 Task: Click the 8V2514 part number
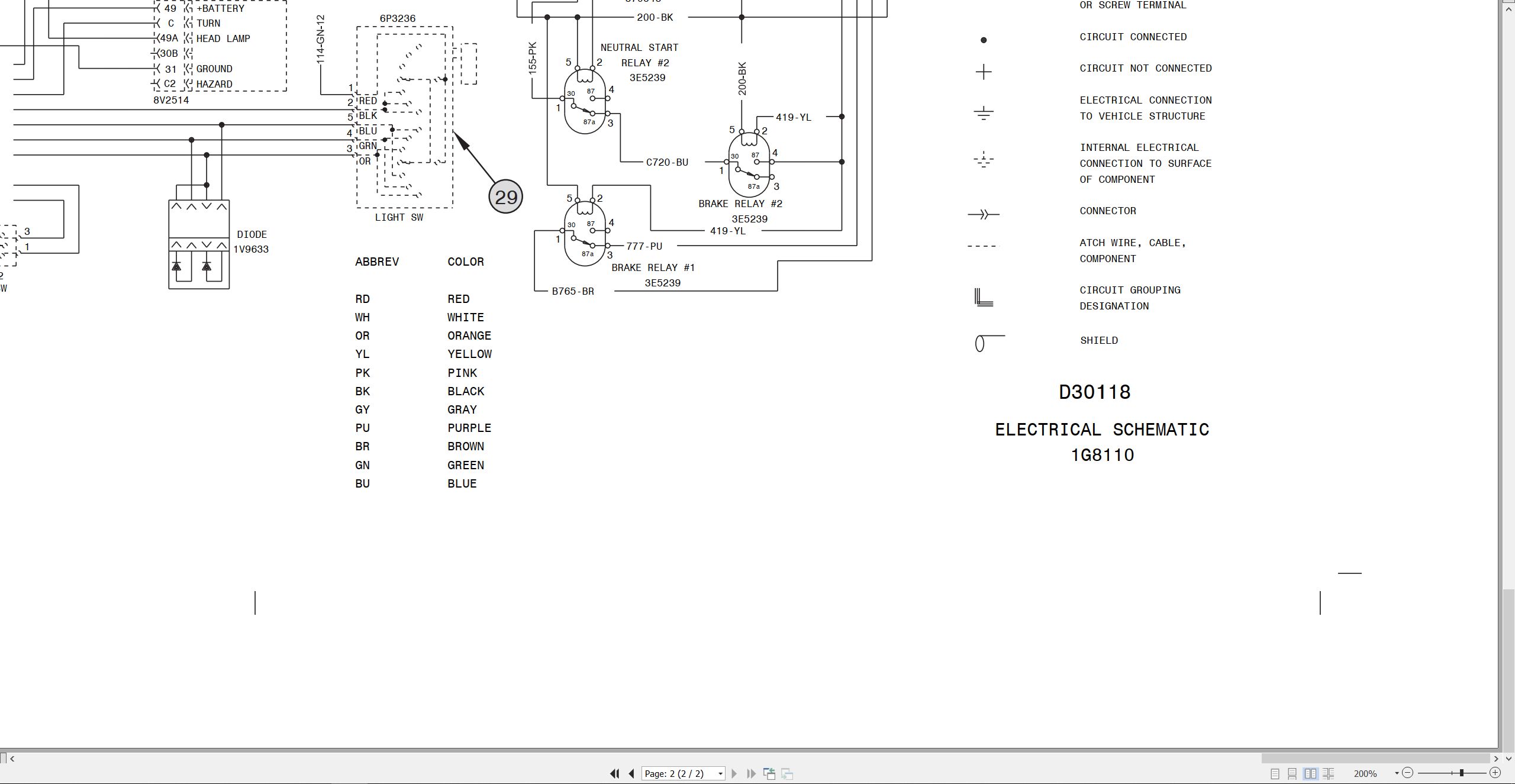coord(171,100)
